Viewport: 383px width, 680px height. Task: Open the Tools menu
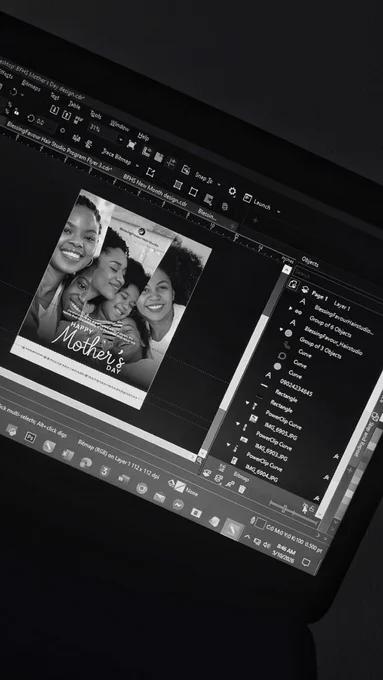96,115
